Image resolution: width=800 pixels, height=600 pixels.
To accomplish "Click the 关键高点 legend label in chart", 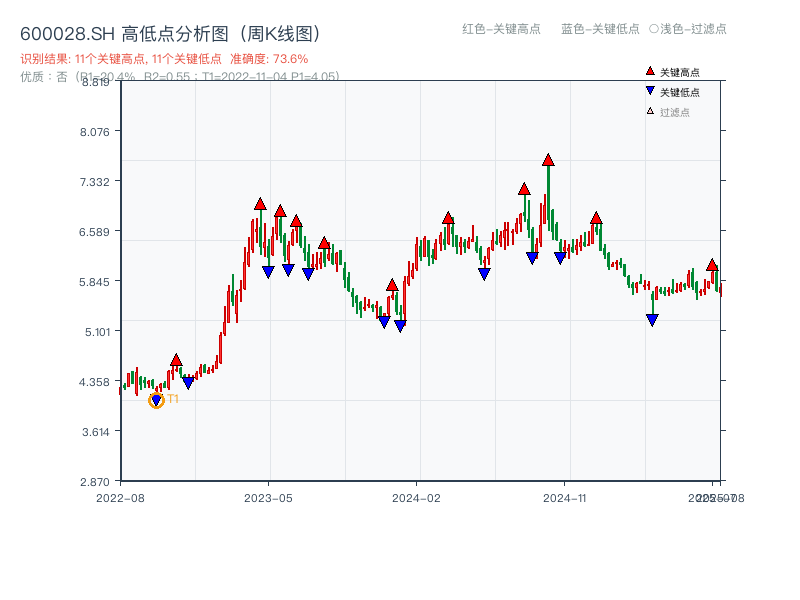I will (680, 72).
